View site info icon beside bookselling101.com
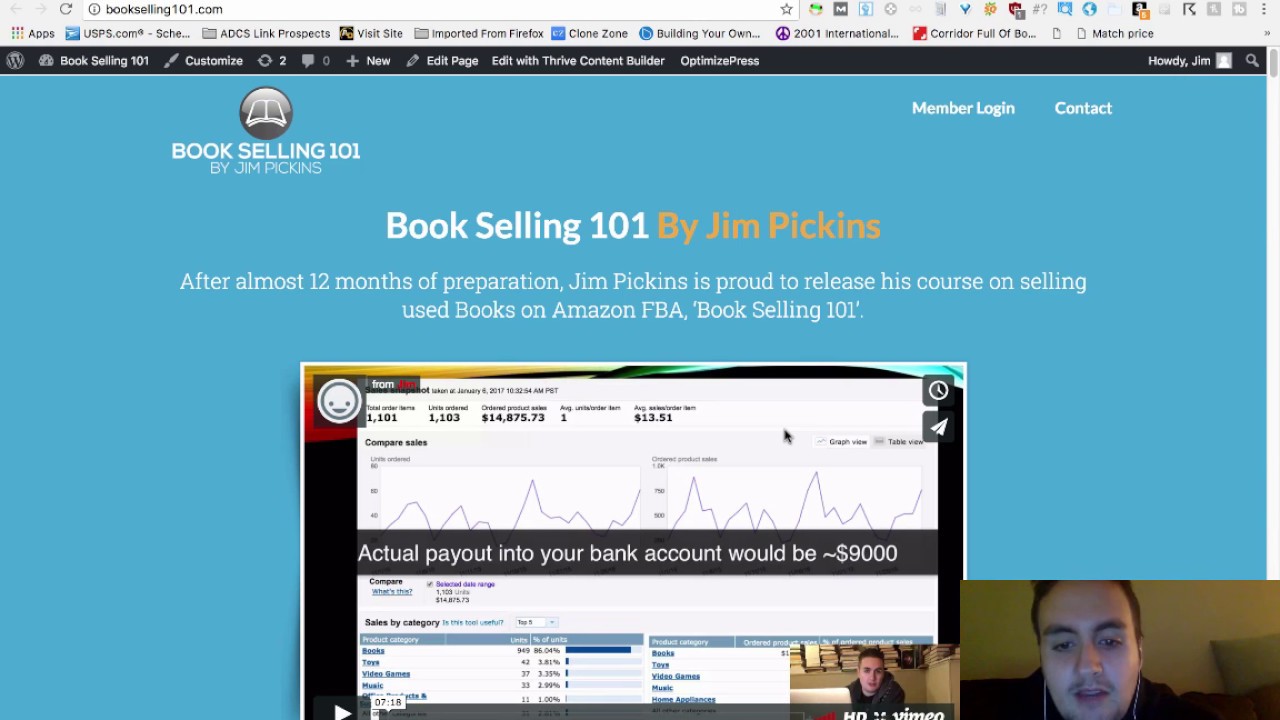 pos(94,9)
